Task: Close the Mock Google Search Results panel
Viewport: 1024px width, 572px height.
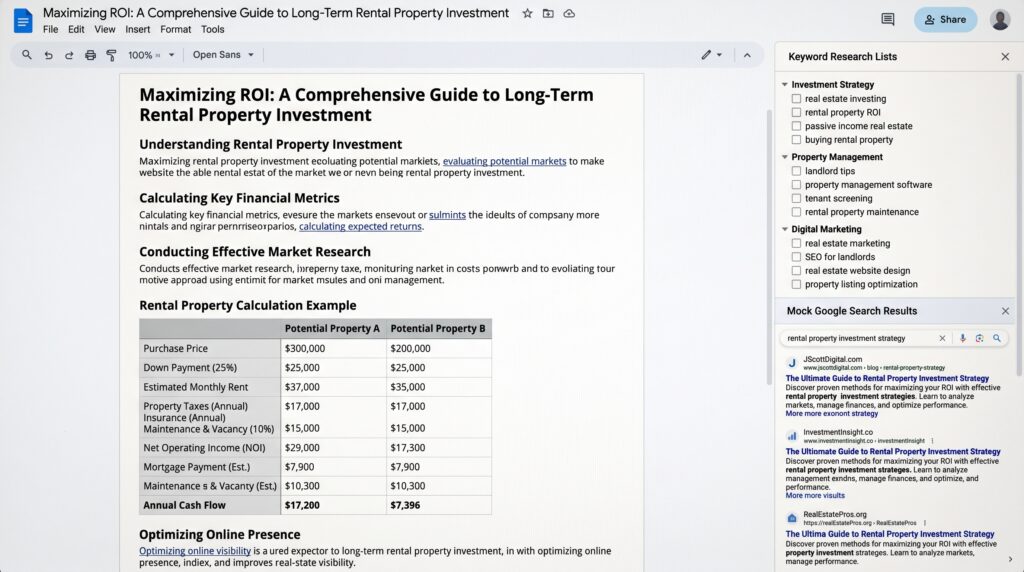Action: click(x=1005, y=311)
